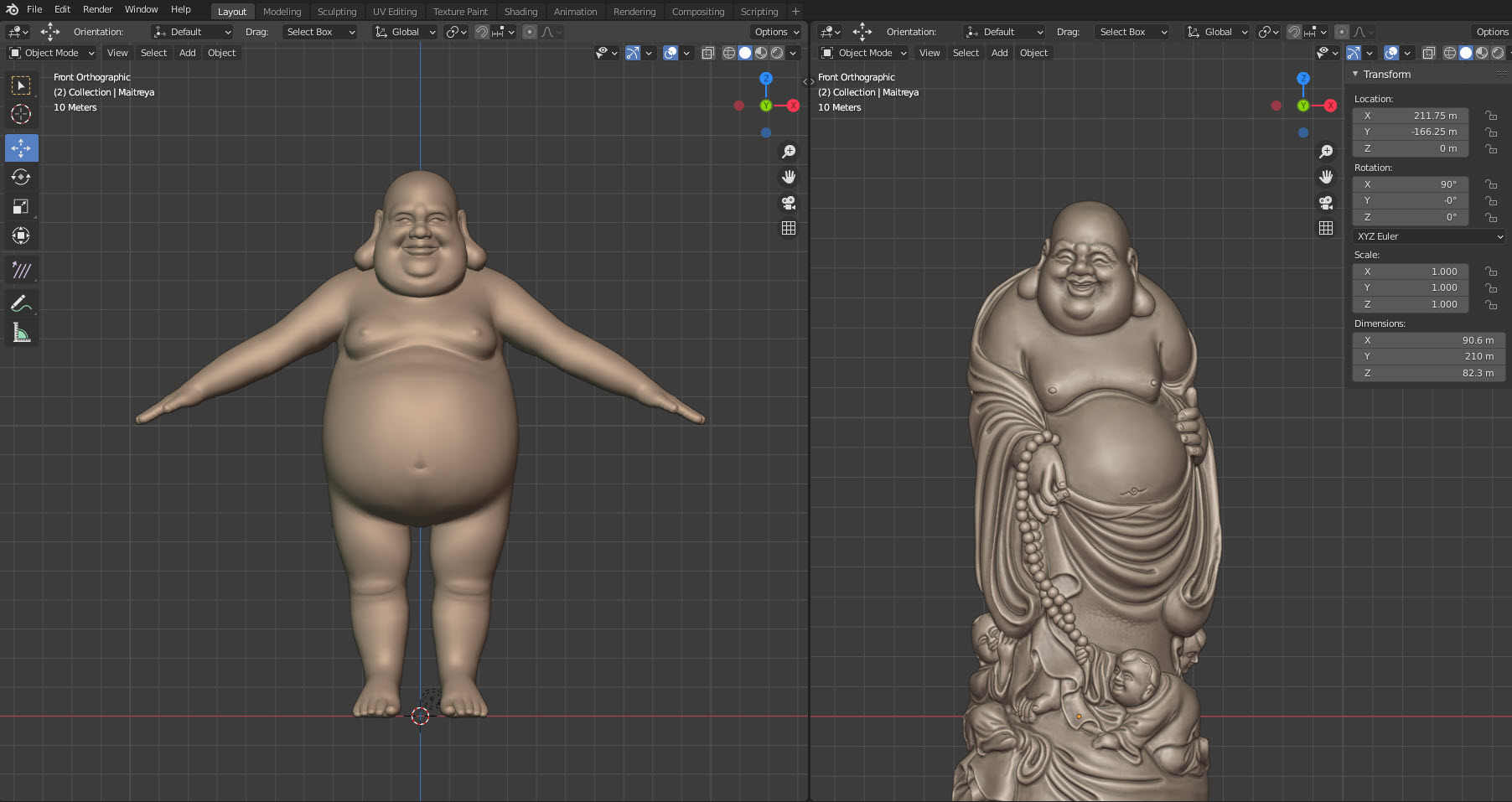Toggle lock on Location X
This screenshot has height=802, width=1512.
1491,116
